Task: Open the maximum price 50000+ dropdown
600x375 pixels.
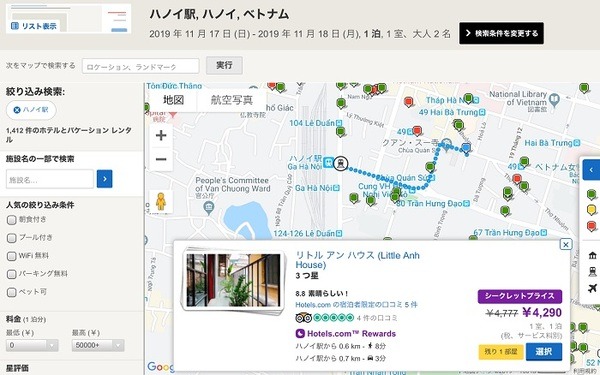Action: (98, 345)
